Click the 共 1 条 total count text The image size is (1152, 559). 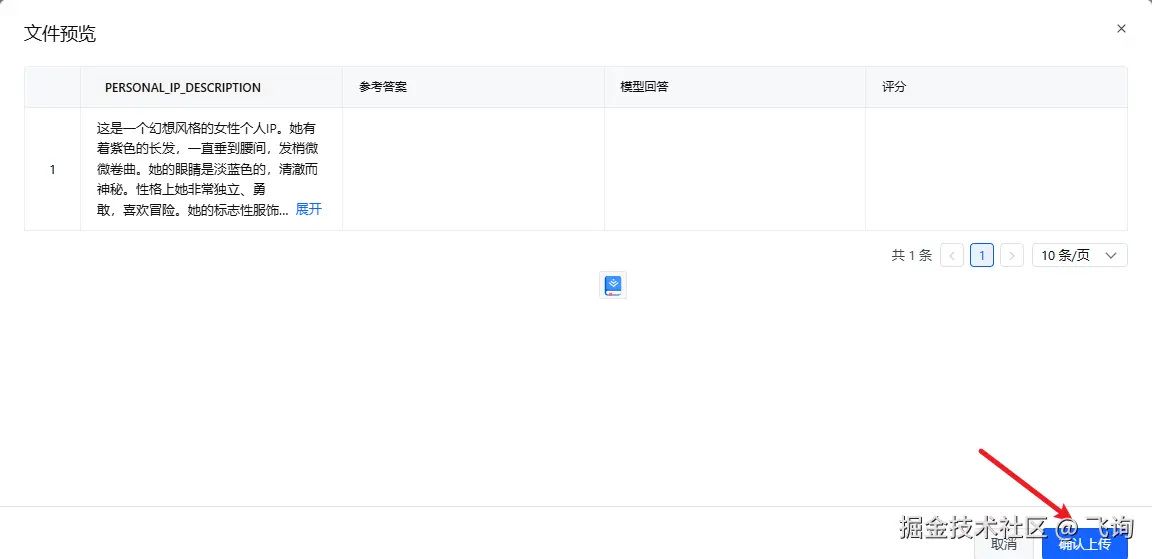click(x=912, y=256)
